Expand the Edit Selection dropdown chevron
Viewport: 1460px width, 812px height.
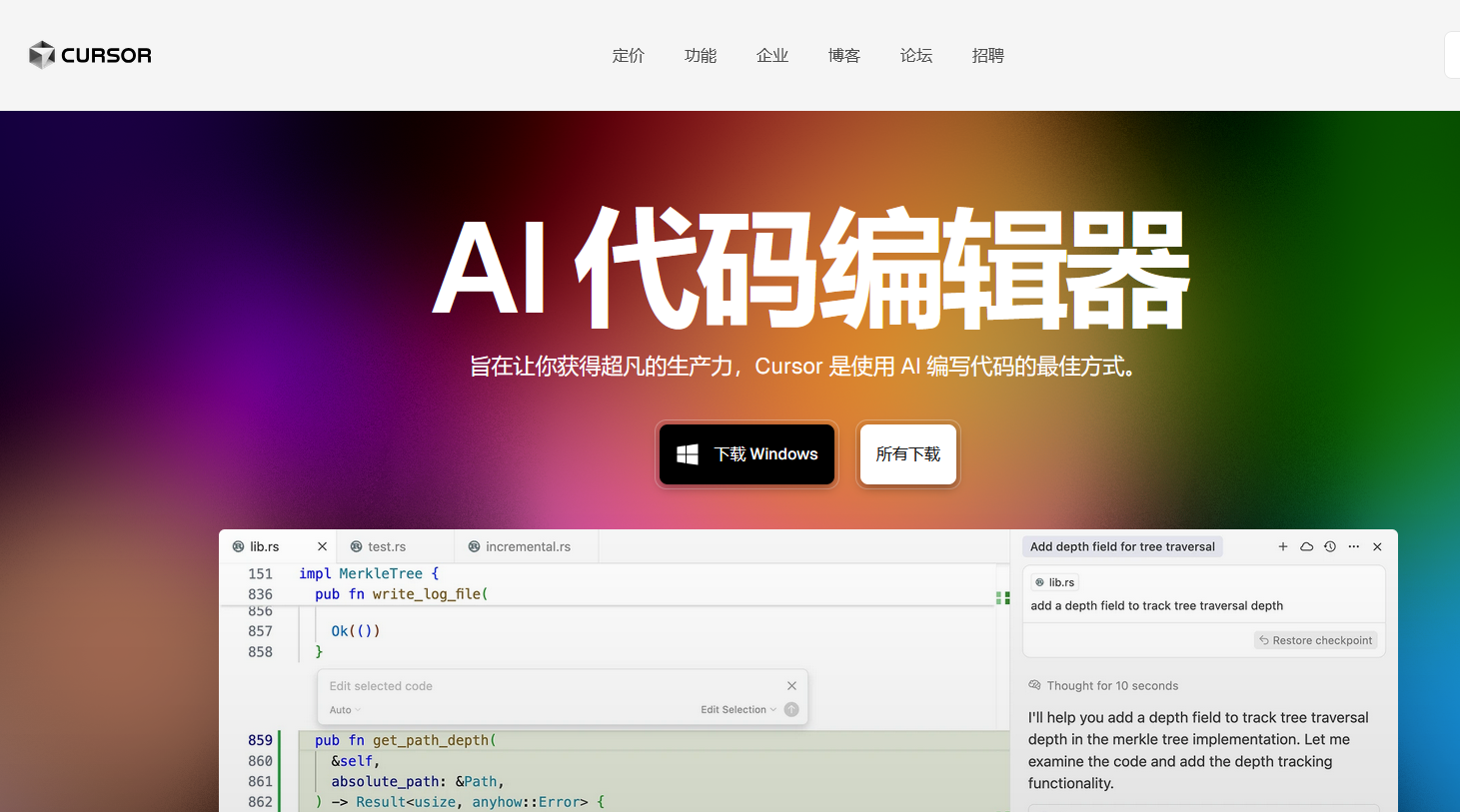pos(775,709)
